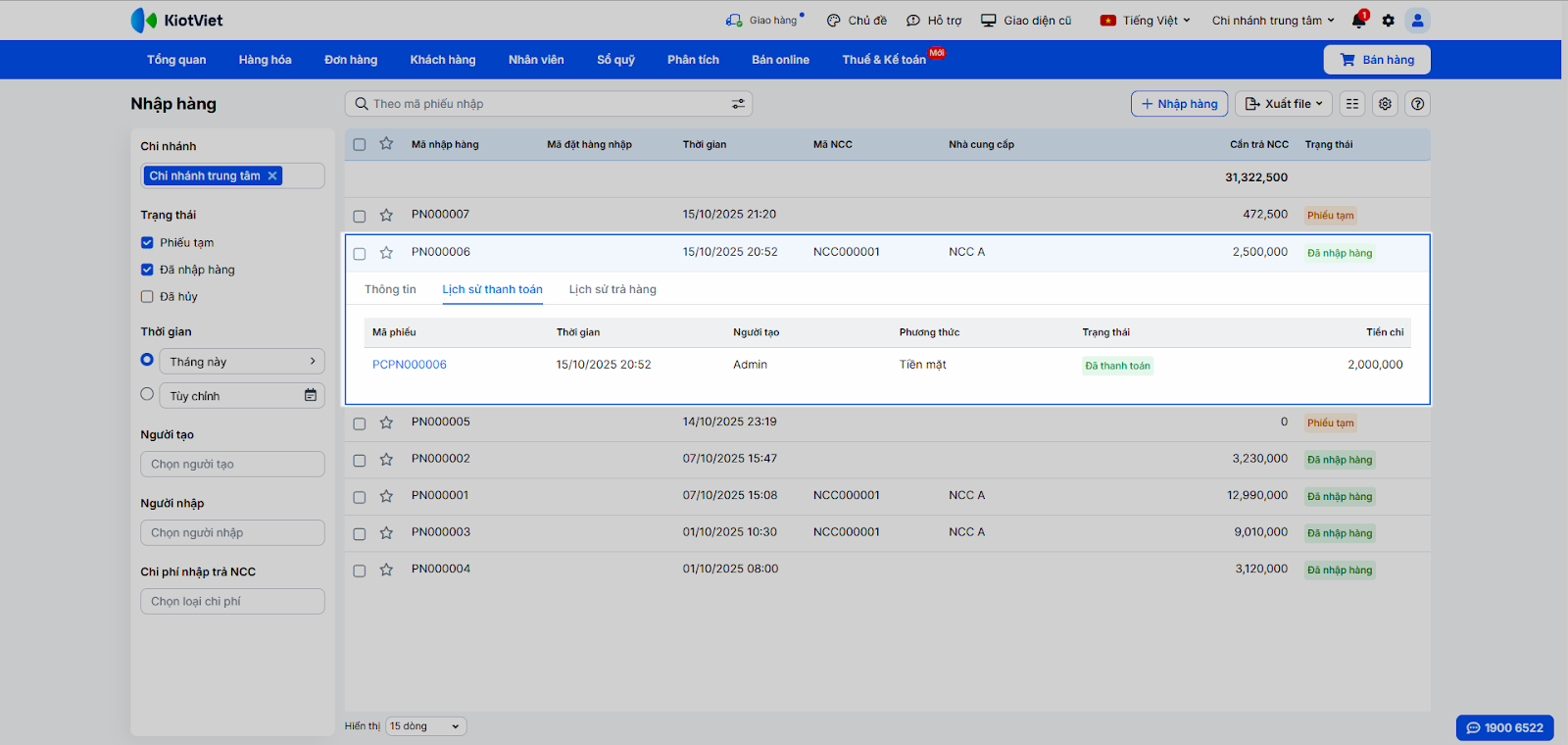This screenshot has height=745, width=1568.
Task: Open the Hàng hóa menu
Action: point(265,60)
